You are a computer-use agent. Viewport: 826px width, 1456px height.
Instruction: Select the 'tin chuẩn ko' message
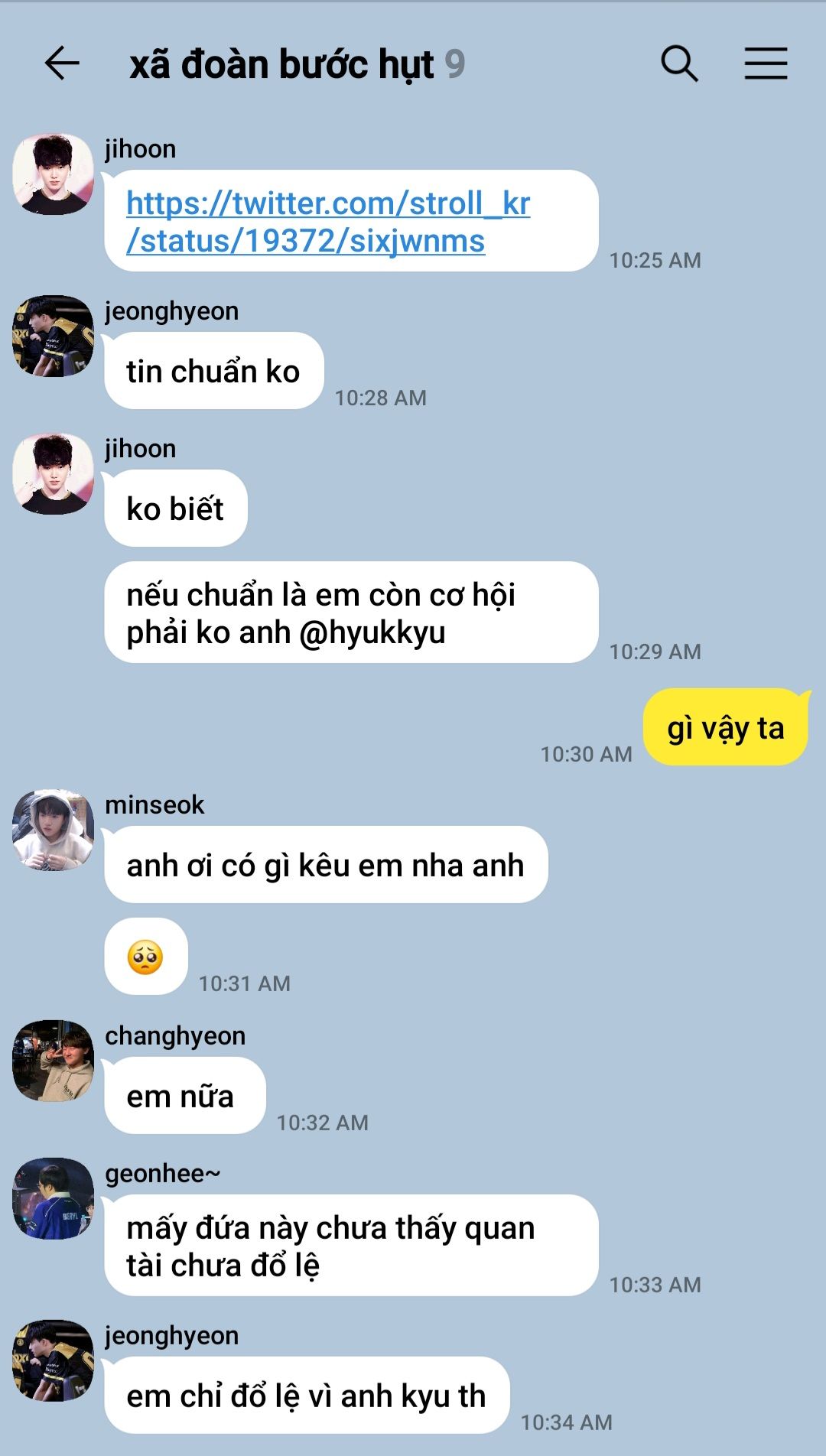[214, 371]
